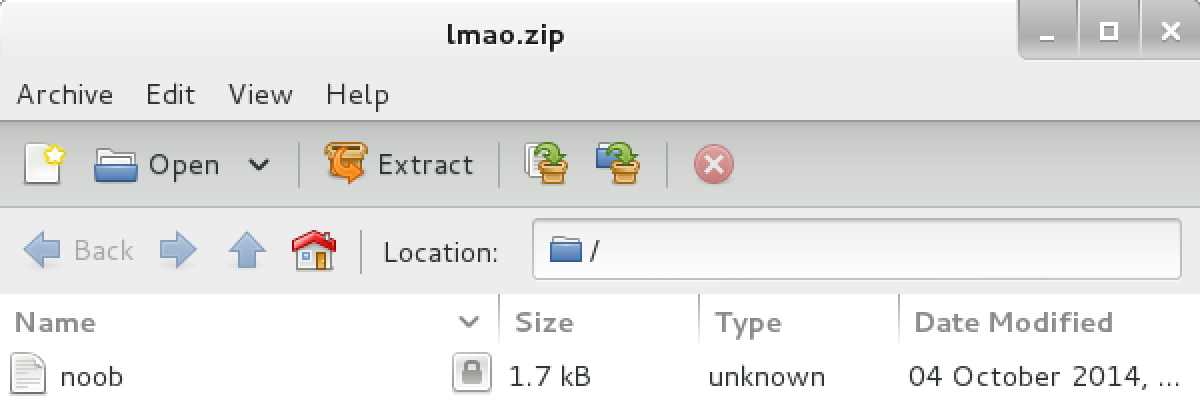The height and width of the screenshot is (414, 1200).
Task: Go forward with the right arrow icon
Action: pyautogui.click(x=178, y=250)
